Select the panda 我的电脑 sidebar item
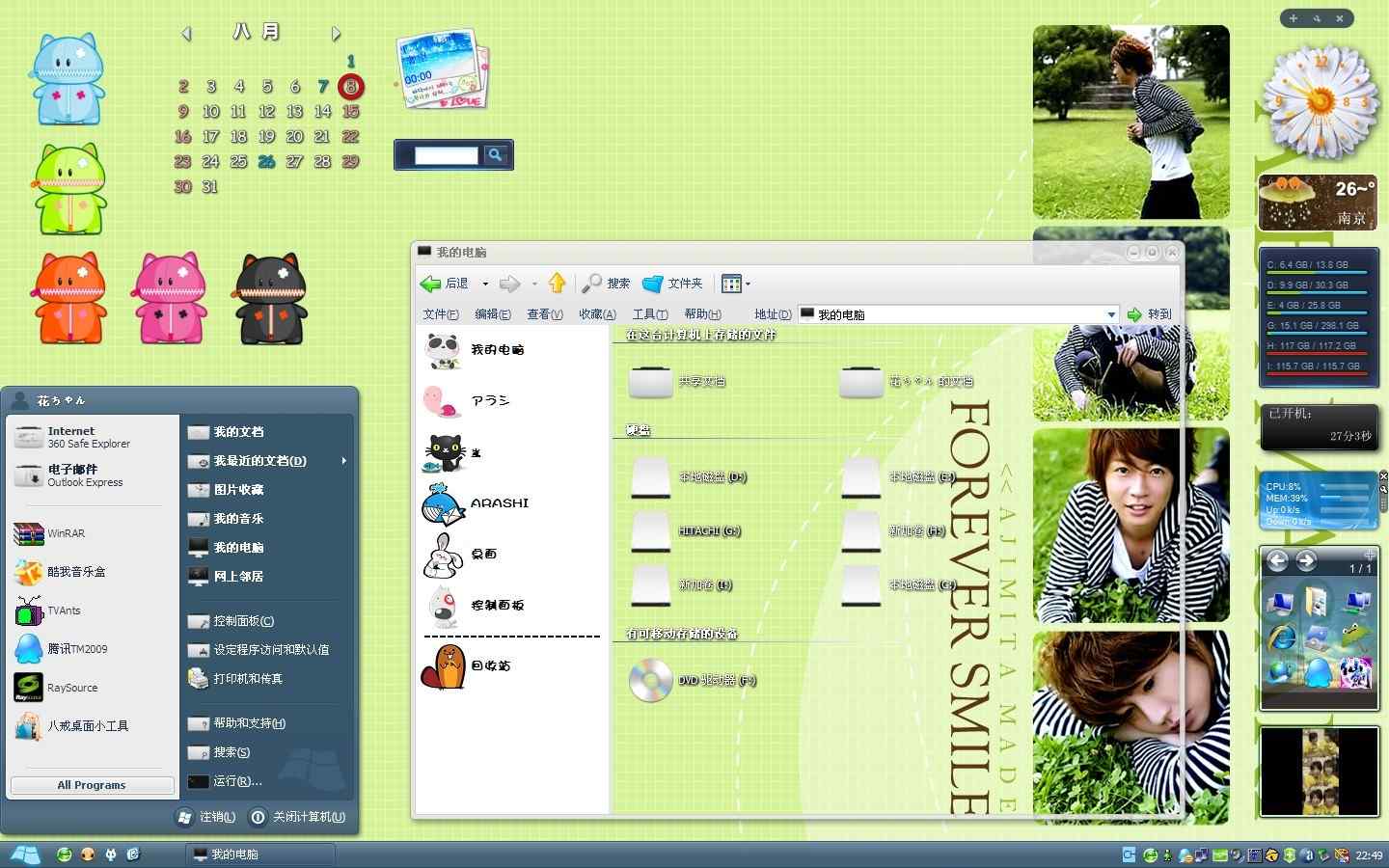Screen dimensions: 1389x868 click(475, 350)
